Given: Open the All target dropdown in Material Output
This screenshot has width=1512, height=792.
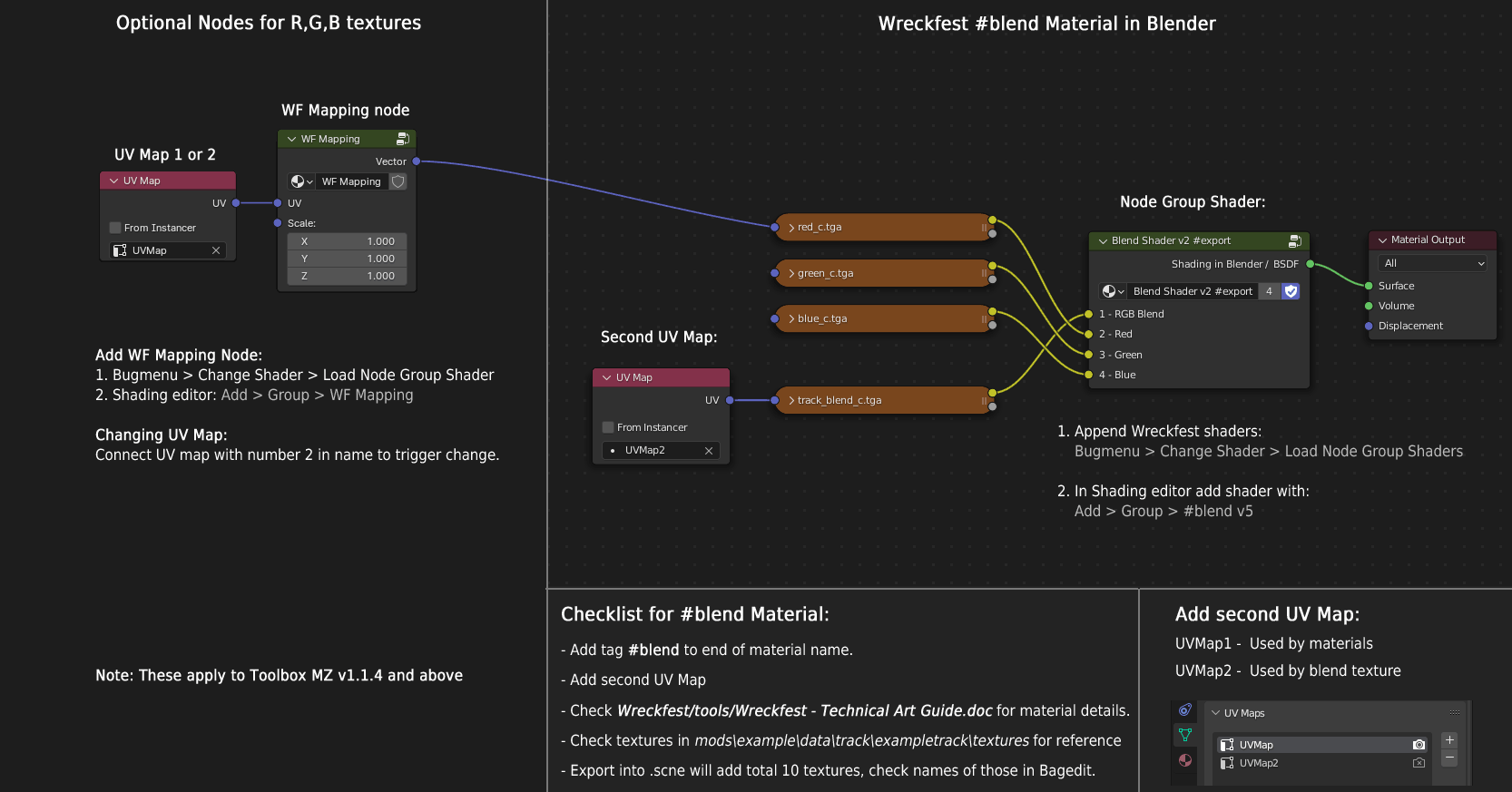Looking at the screenshot, I should [x=1433, y=263].
